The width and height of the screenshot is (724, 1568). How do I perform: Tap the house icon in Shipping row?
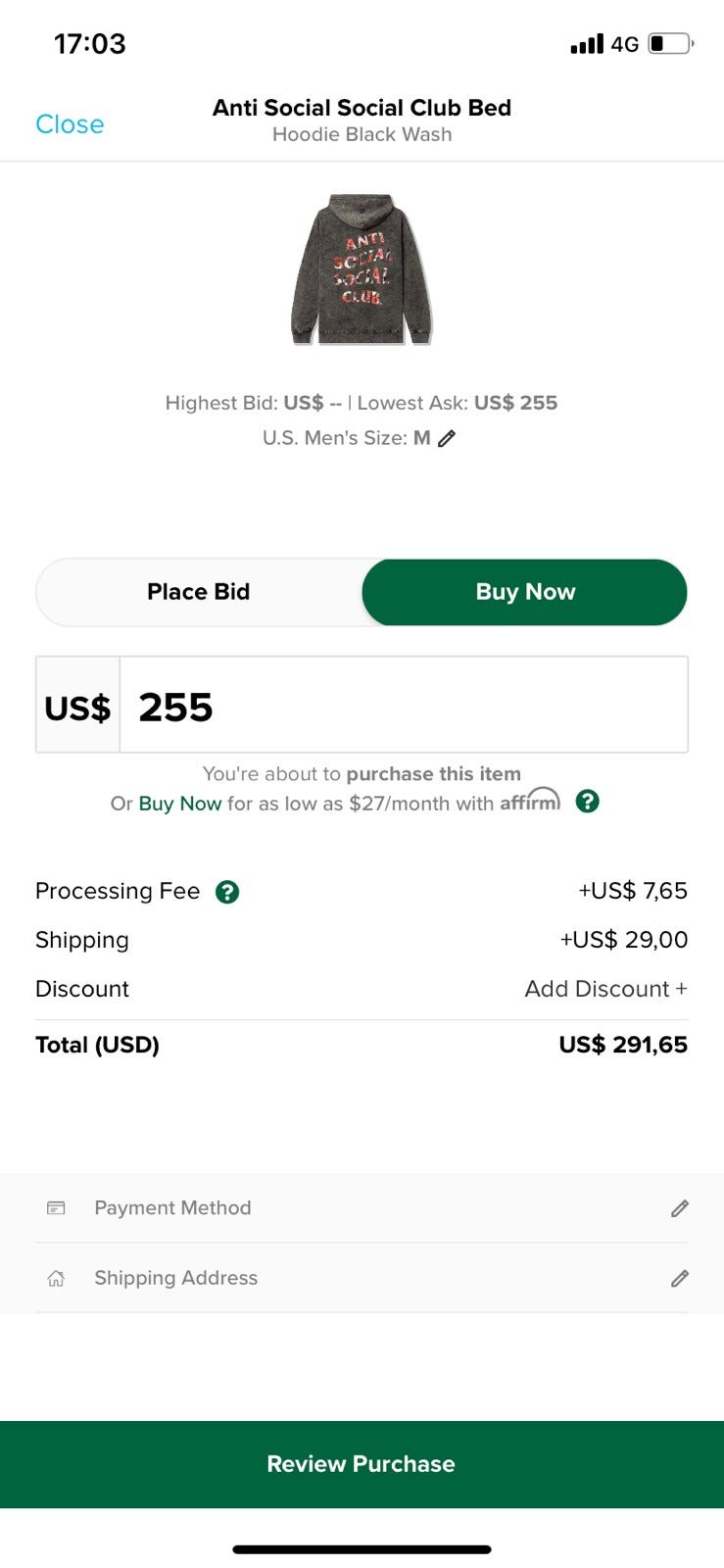(57, 1278)
